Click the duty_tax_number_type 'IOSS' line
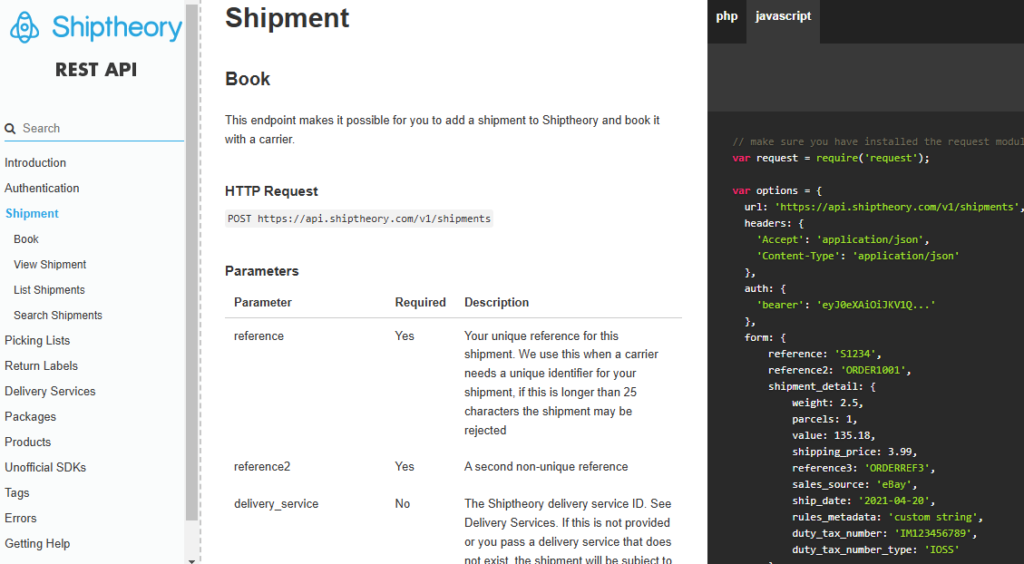 point(875,550)
